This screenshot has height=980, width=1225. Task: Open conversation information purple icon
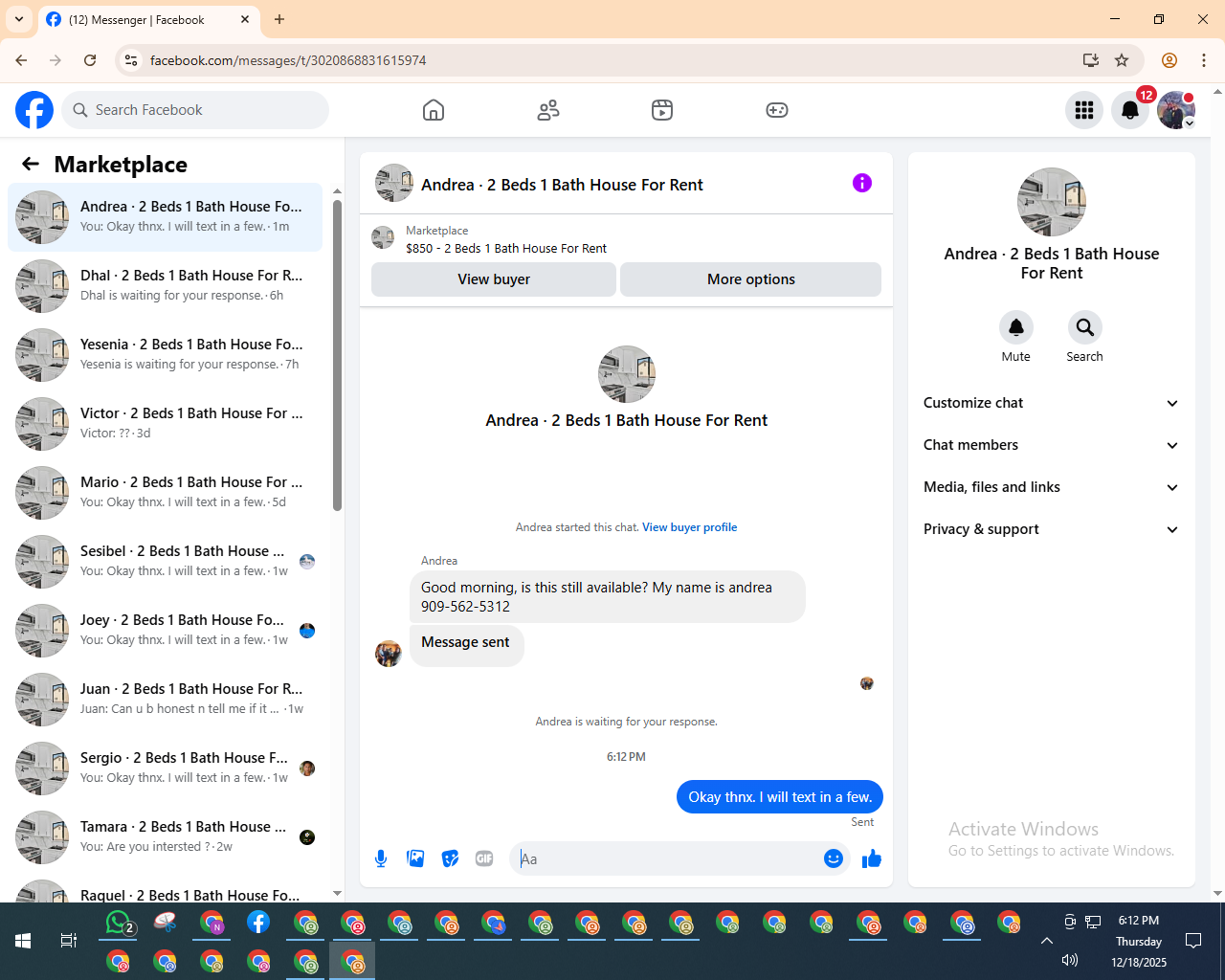pos(862,183)
